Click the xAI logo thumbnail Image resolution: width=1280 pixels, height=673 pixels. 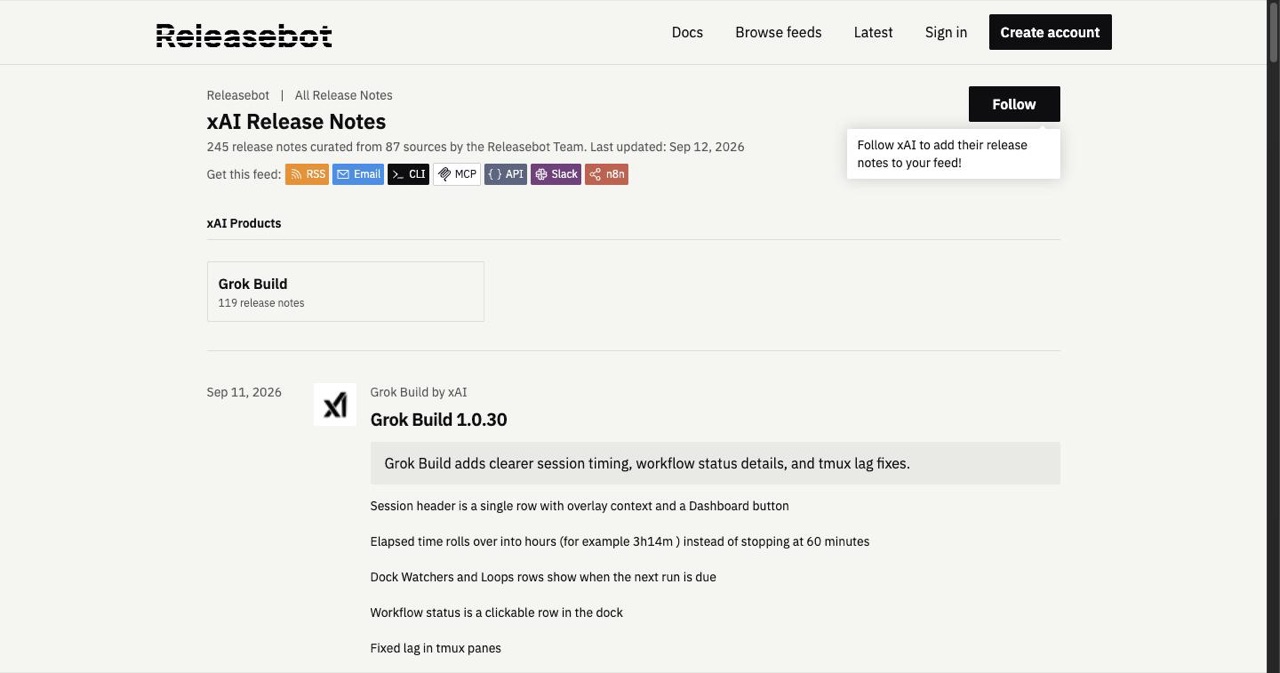point(335,405)
